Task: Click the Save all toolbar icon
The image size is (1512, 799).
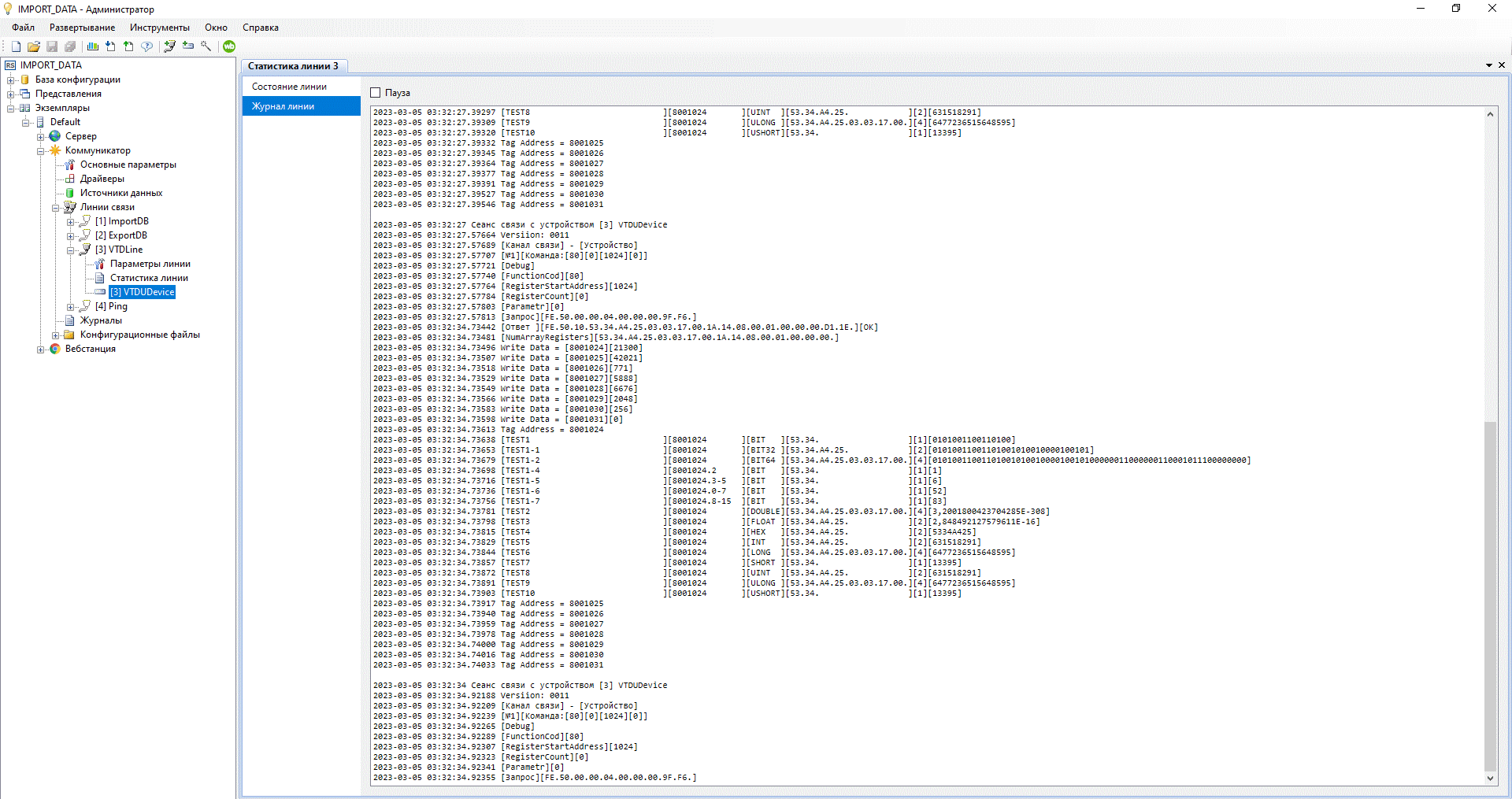Action: (70, 46)
